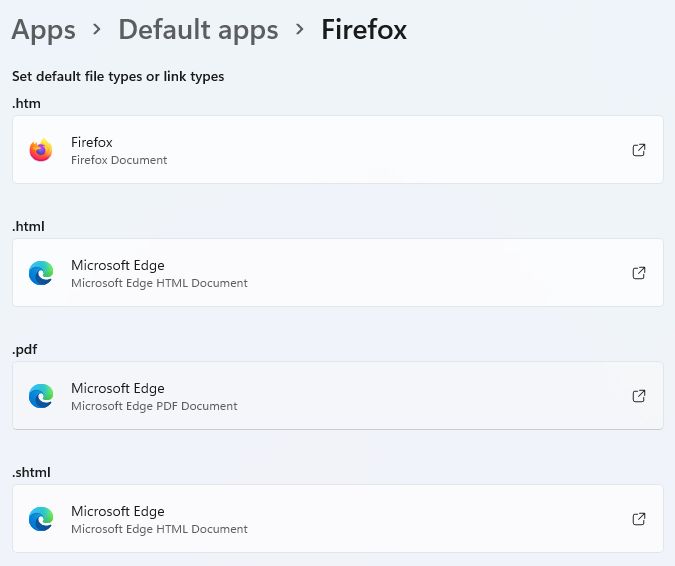675x566 pixels.
Task: Select the Microsoft Edge HTML Document text under .shtml
Action: coord(159,529)
